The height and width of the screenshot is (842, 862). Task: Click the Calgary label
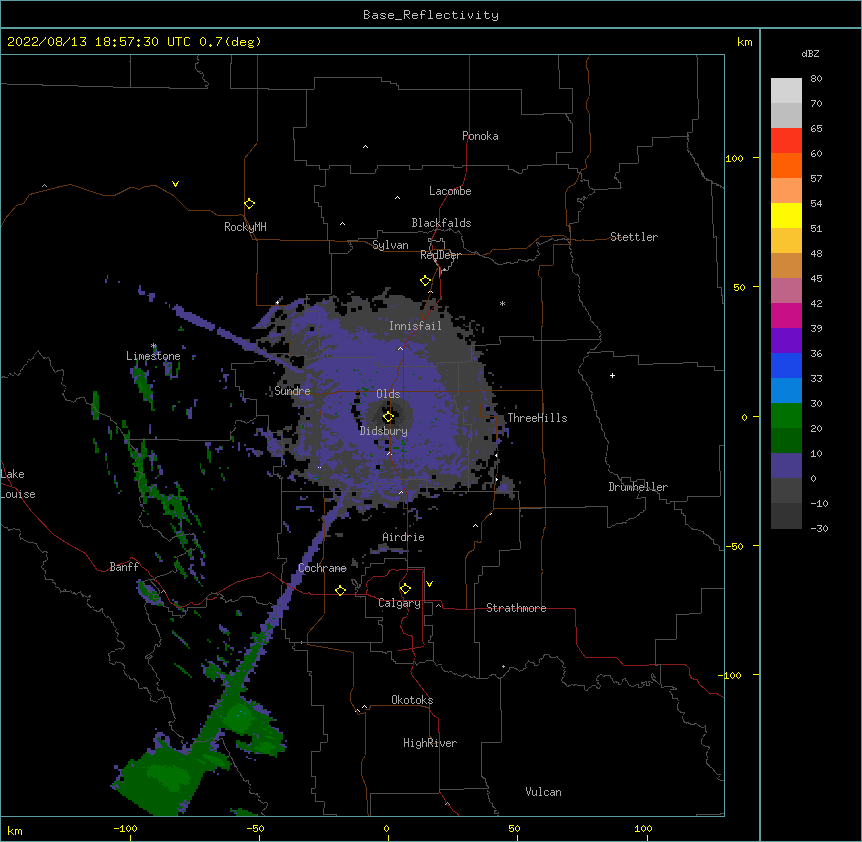point(399,603)
